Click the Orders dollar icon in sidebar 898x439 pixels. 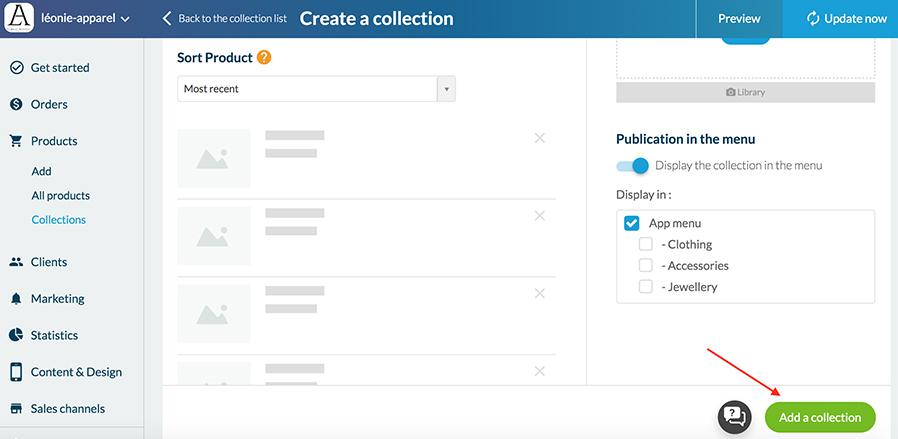click(16, 104)
